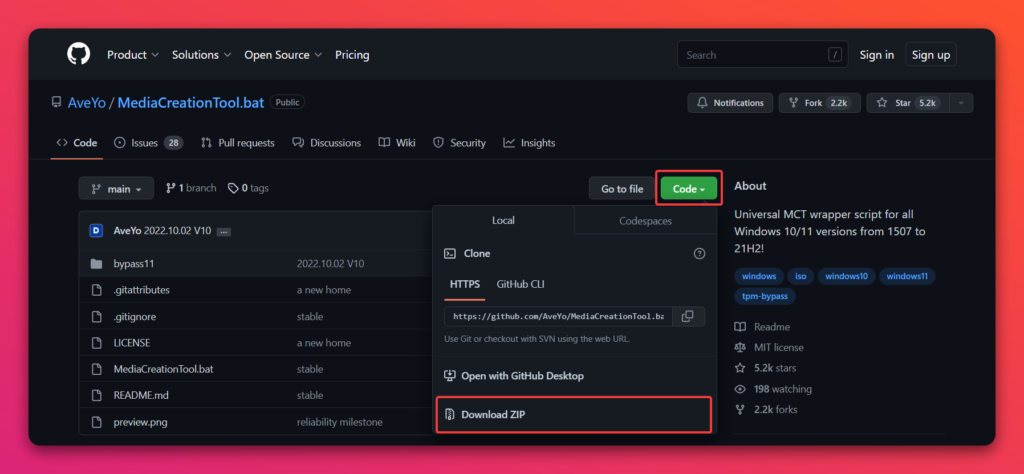
Task: Click the README.md file icon
Action: [97, 395]
